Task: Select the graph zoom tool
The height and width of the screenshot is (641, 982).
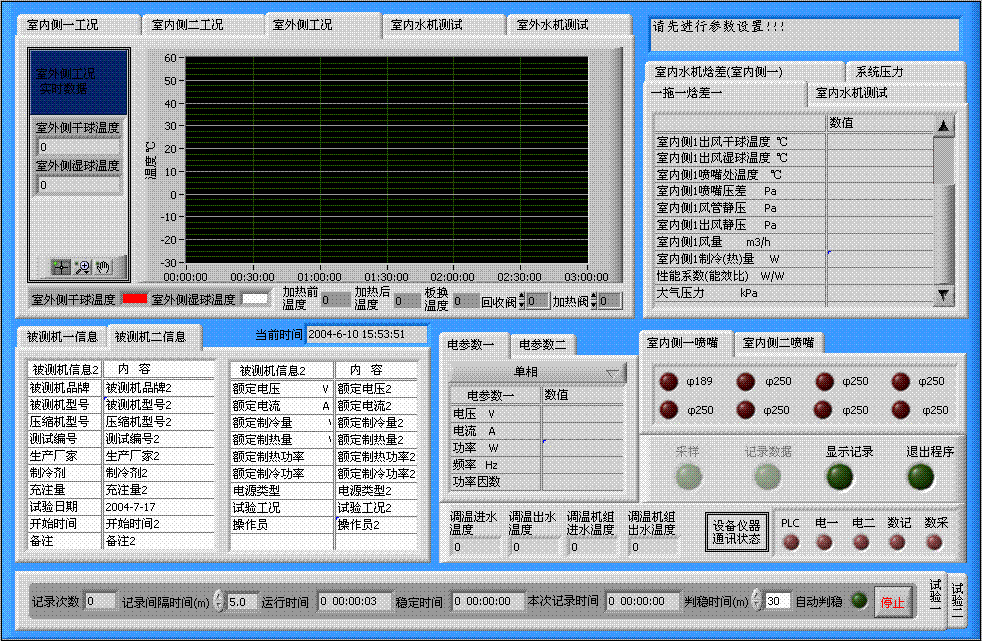Action: pyautogui.click(x=82, y=266)
